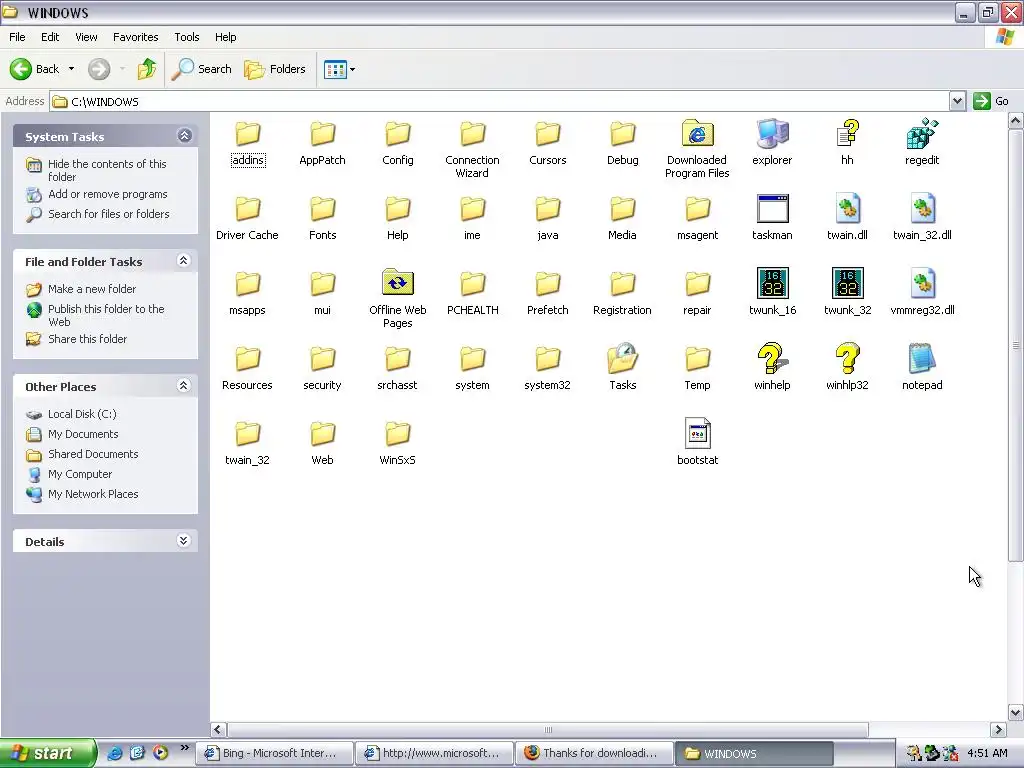Screen dimensions: 1024x768
Task: Select the explorer program icon
Action: (x=772, y=134)
